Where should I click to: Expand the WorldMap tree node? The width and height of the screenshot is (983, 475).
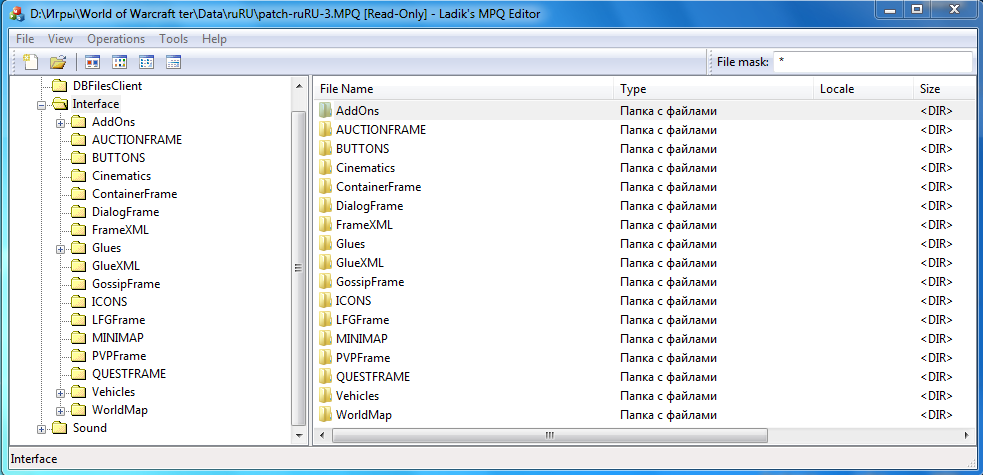pyautogui.click(x=61, y=411)
